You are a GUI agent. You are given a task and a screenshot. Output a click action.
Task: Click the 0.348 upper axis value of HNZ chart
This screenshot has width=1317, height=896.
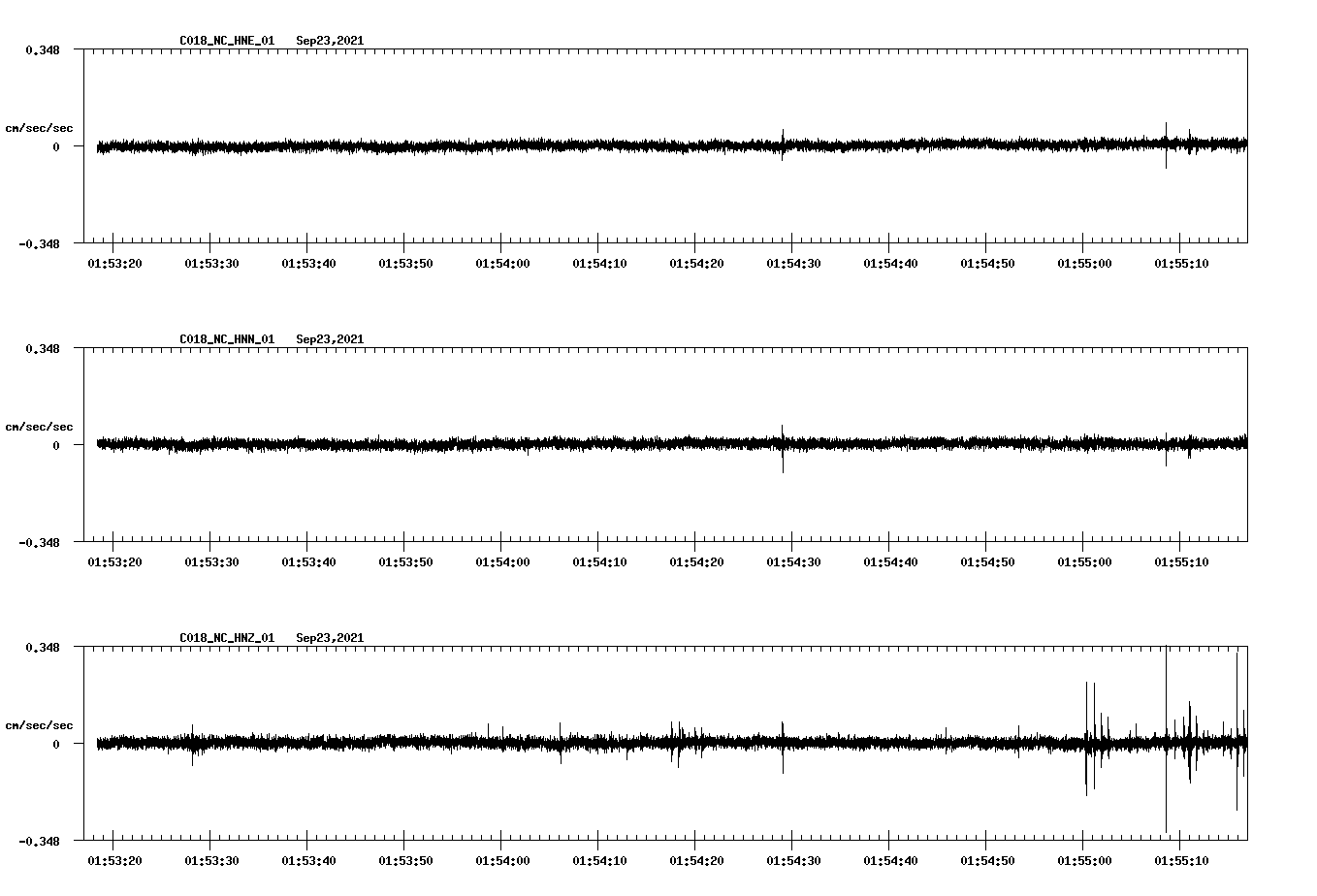pyautogui.click(x=43, y=647)
